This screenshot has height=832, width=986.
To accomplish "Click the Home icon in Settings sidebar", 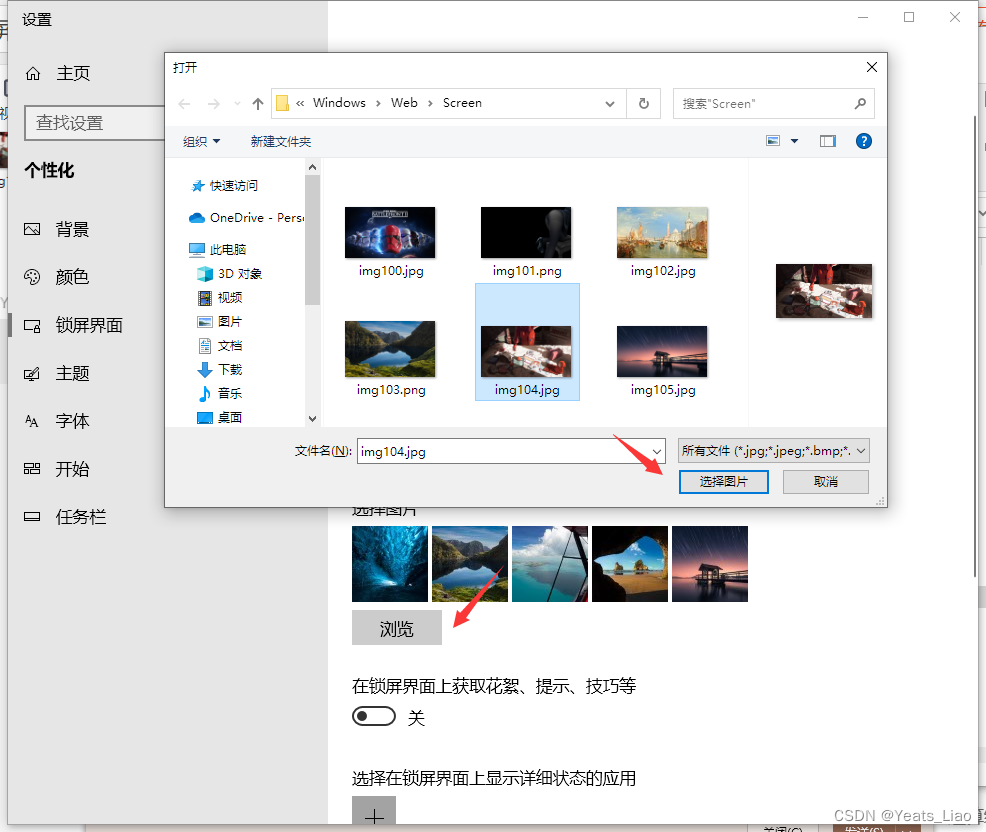I will [x=33, y=74].
